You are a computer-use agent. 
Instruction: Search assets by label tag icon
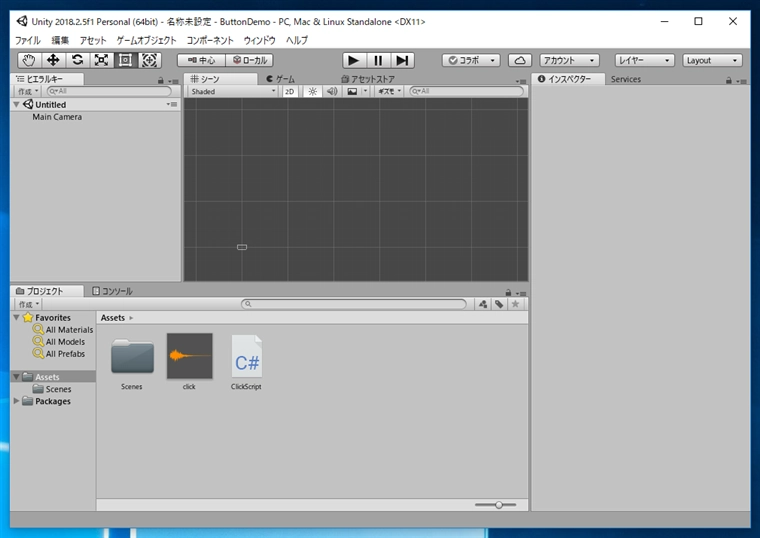point(499,304)
